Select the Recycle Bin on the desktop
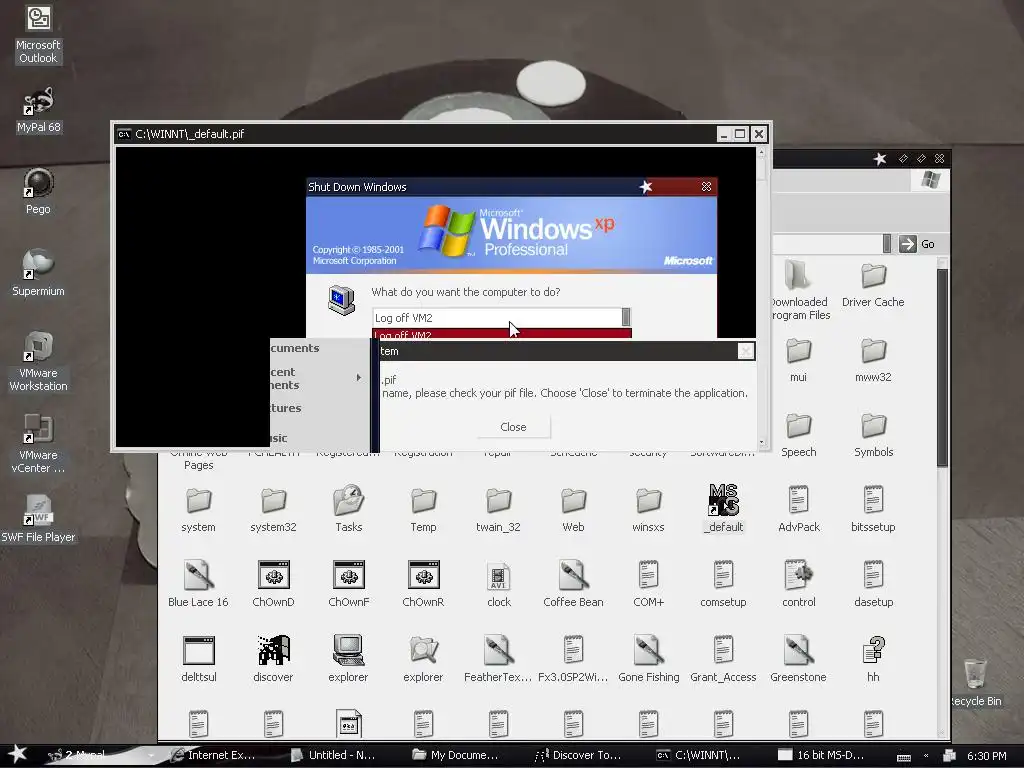Viewport: 1024px width, 768px height. coord(975,682)
